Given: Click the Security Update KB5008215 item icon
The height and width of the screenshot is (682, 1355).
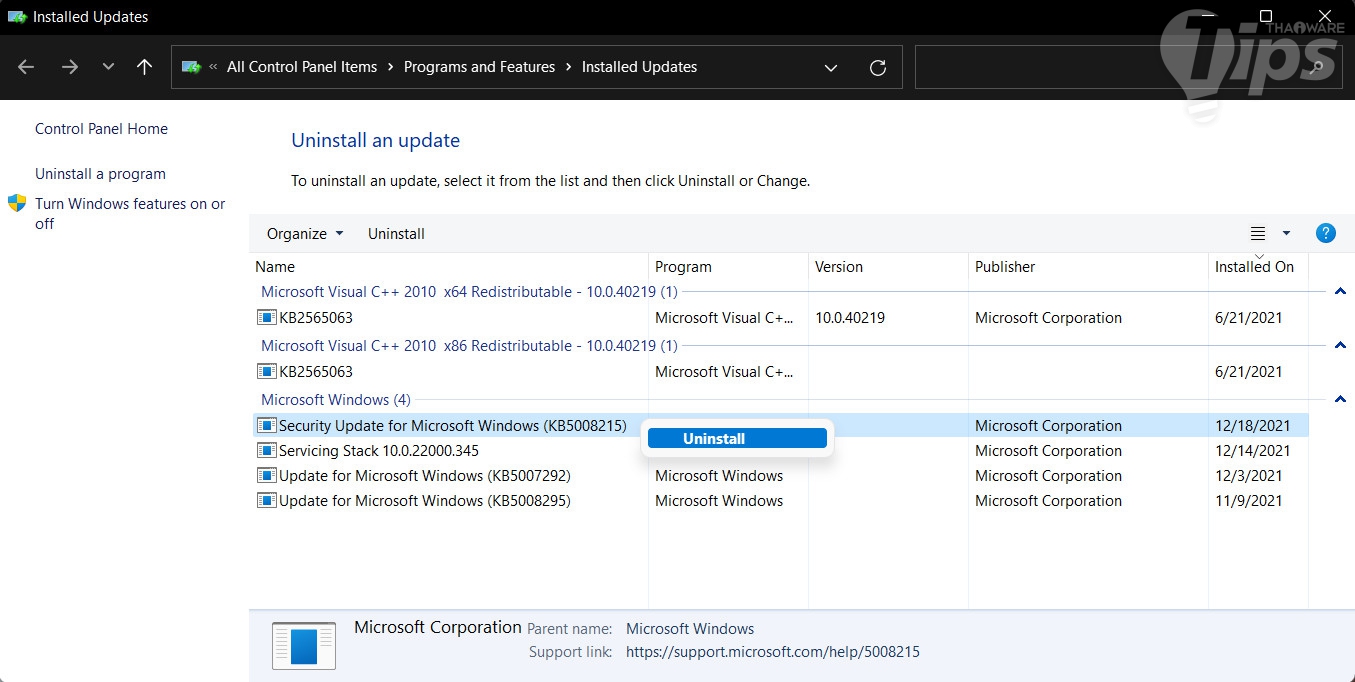Looking at the screenshot, I should pos(266,426).
